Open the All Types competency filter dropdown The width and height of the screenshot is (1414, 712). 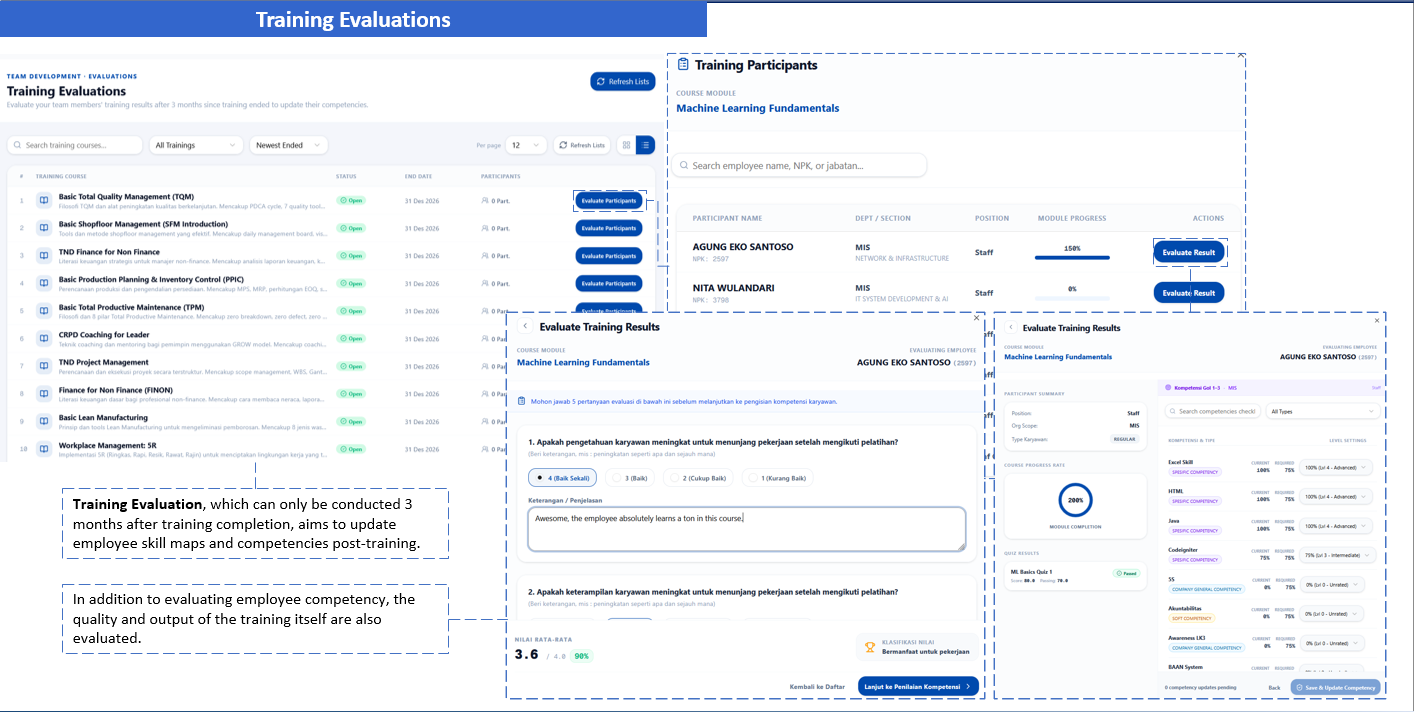pyautogui.click(x=1323, y=411)
